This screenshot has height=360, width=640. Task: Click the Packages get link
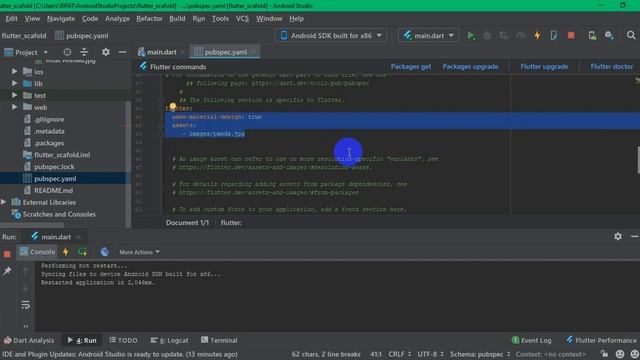point(411,67)
